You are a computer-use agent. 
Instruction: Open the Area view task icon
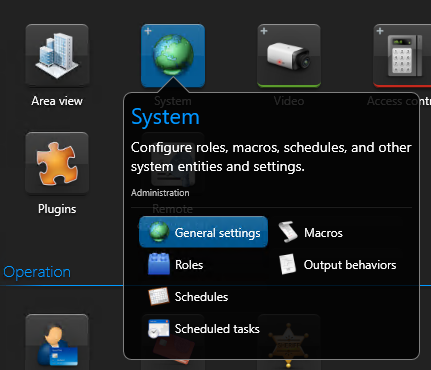57,55
